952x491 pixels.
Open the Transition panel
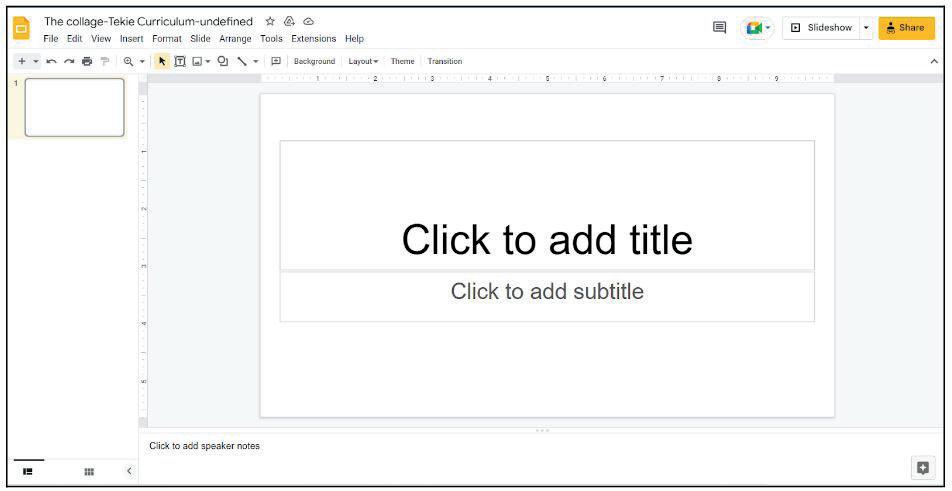coord(444,61)
